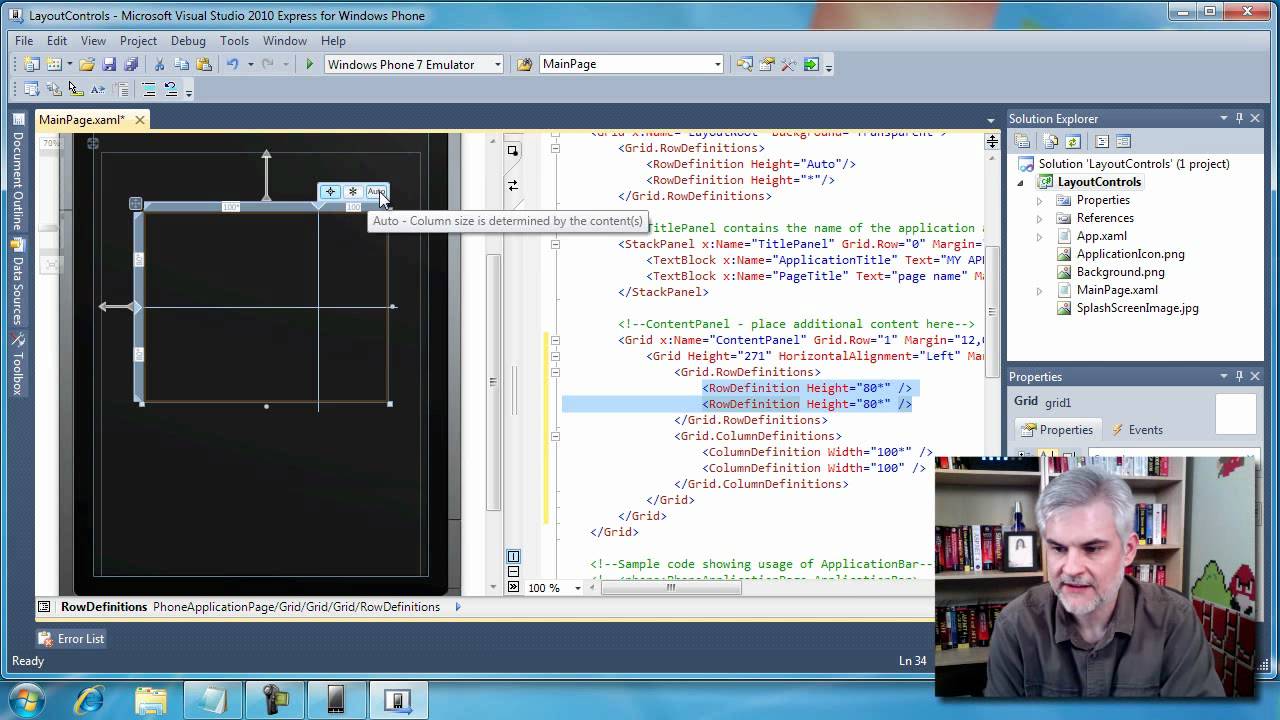Click the Find in Files icon beside MainPage box
Image resolution: width=1280 pixels, height=720 pixels.
coord(524,64)
